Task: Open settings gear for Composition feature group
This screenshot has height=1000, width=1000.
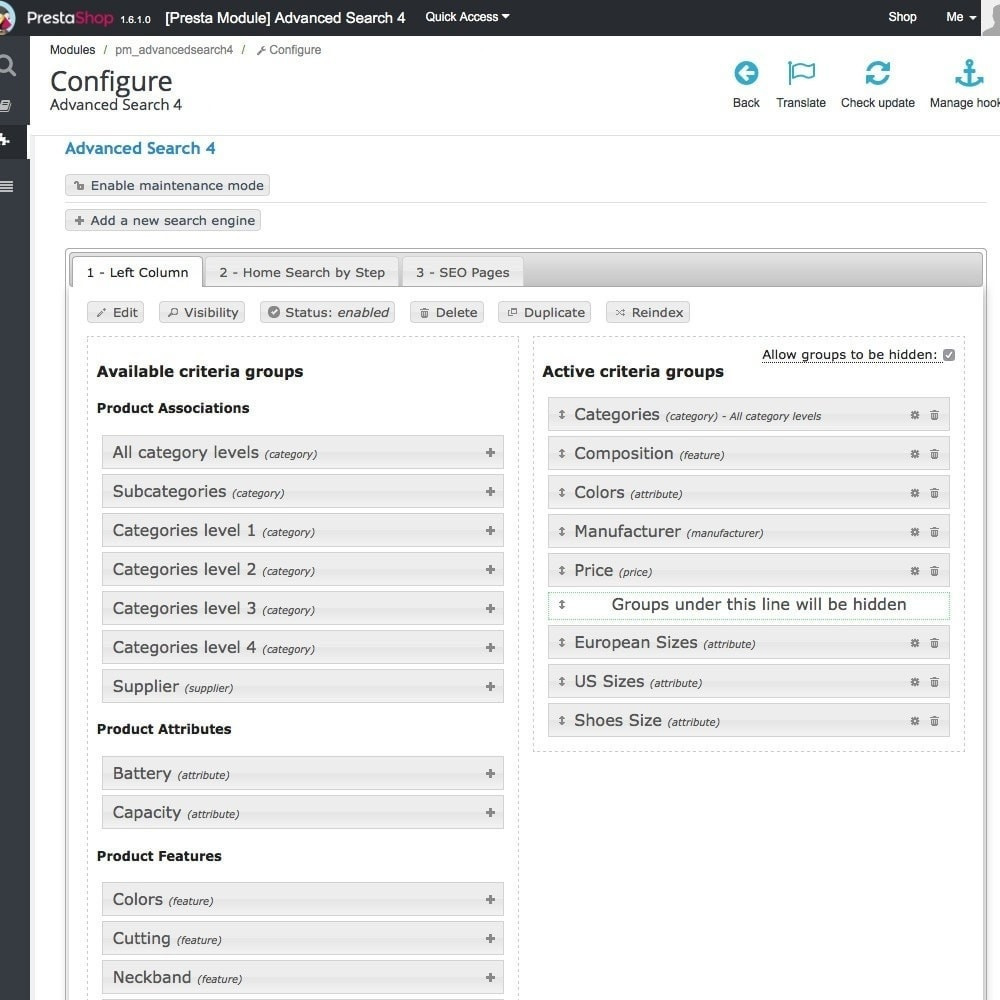Action: click(915, 453)
